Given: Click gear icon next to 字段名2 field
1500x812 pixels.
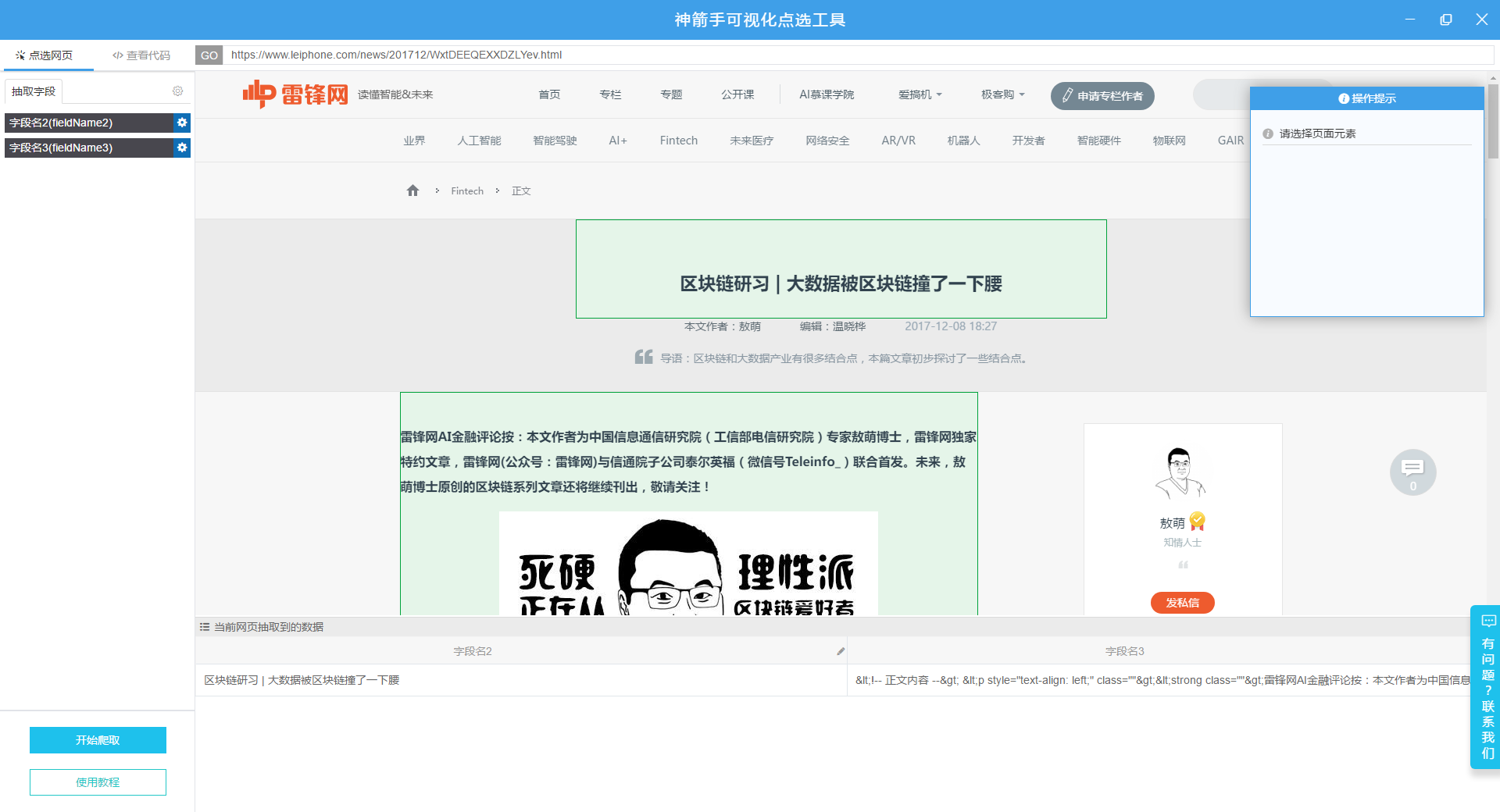Looking at the screenshot, I should coord(182,123).
